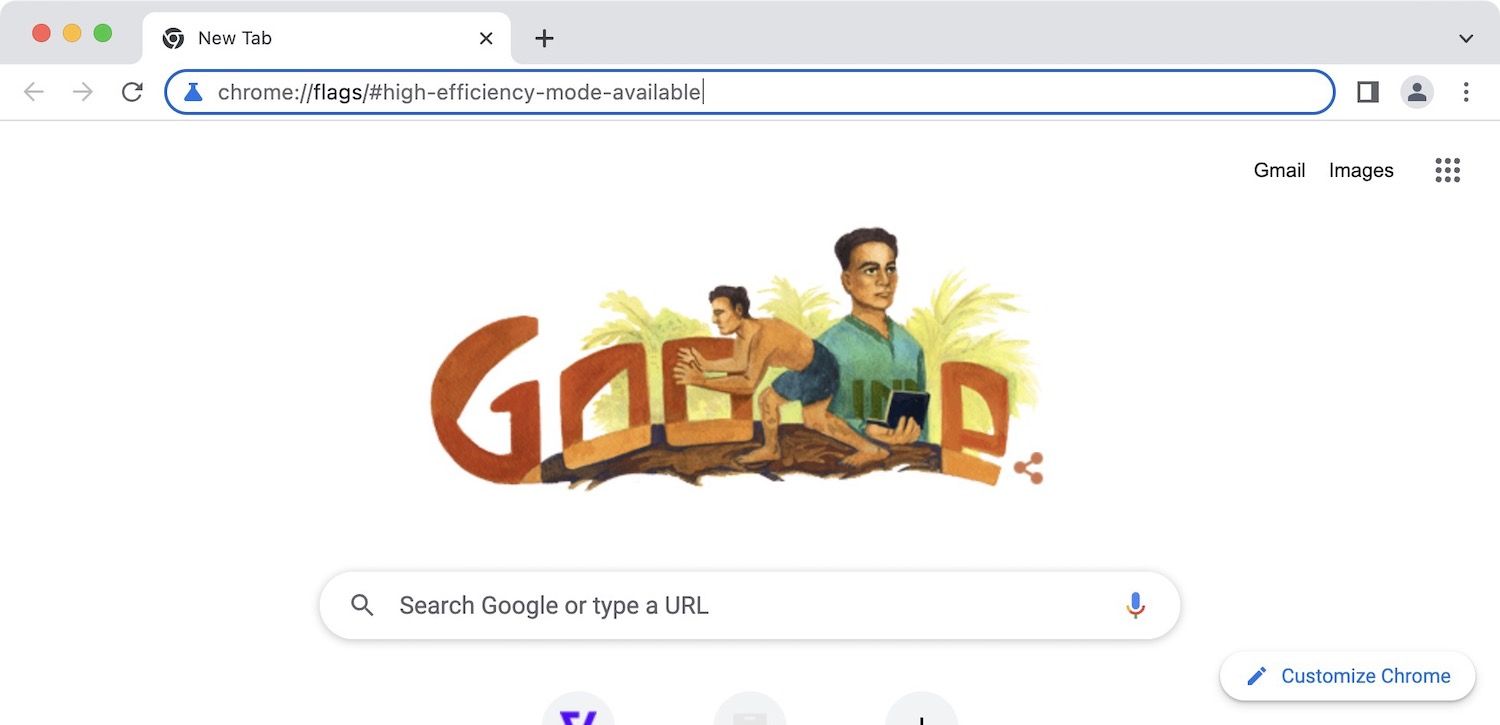Start voice search with microphone icon

(x=1135, y=605)
